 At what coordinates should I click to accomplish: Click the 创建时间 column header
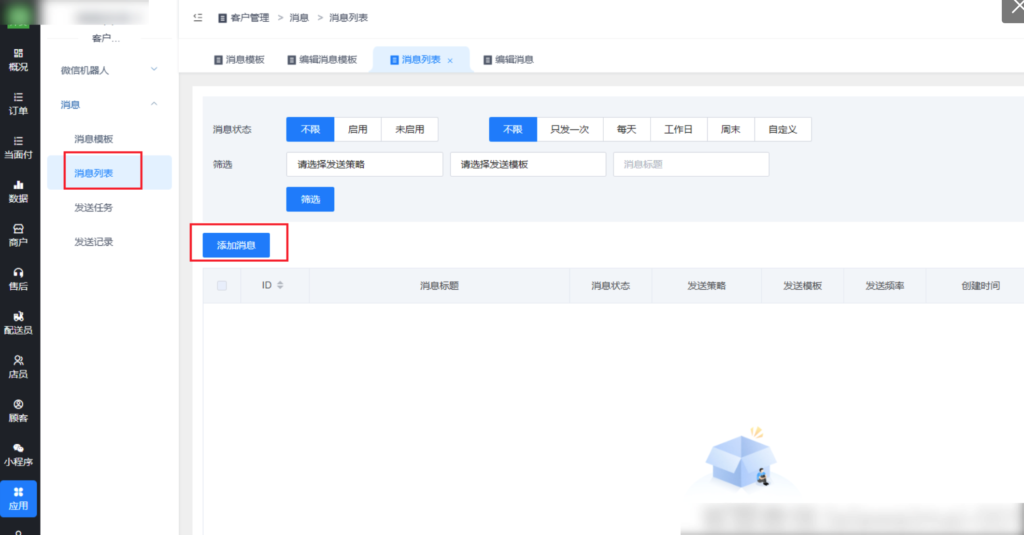(x=980, y=285)
